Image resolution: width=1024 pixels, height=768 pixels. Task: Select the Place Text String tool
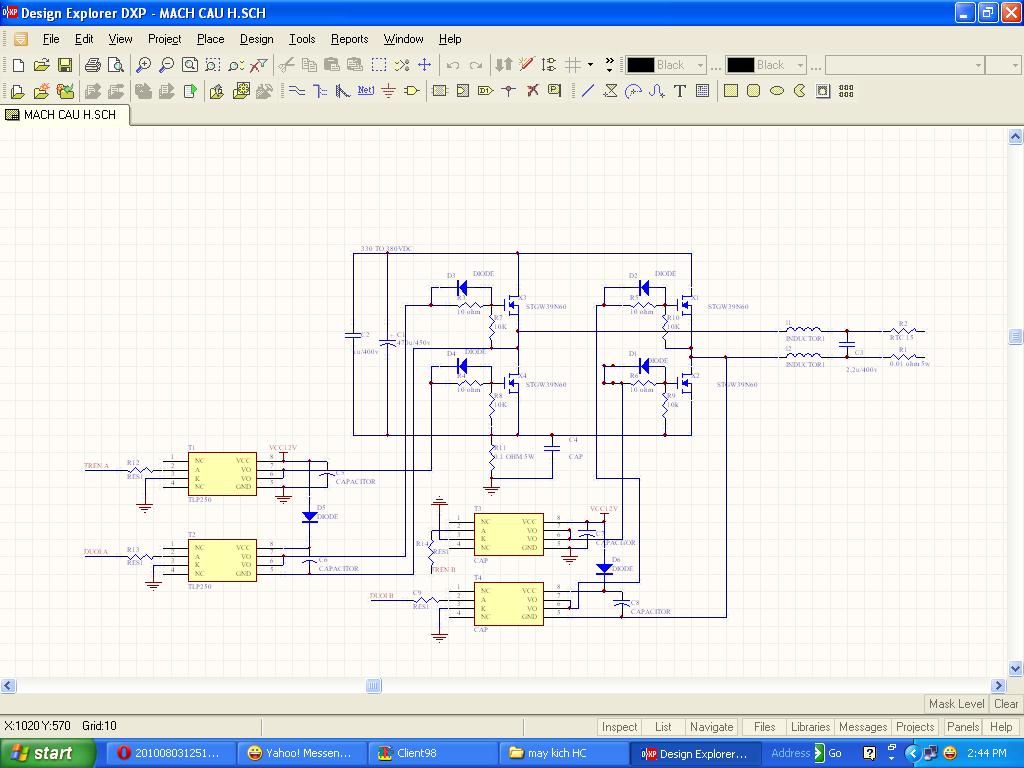[679, 91]
